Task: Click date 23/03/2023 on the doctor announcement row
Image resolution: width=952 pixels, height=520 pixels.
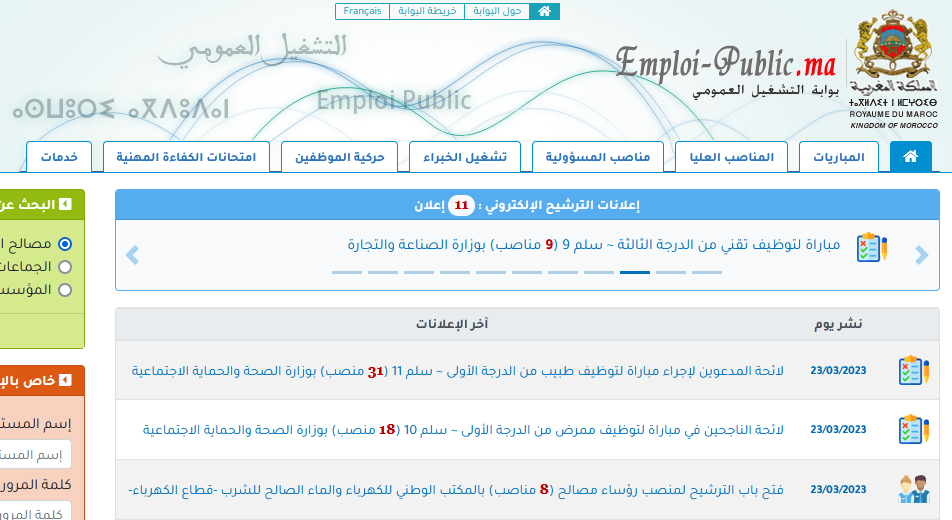Action: 838,371
